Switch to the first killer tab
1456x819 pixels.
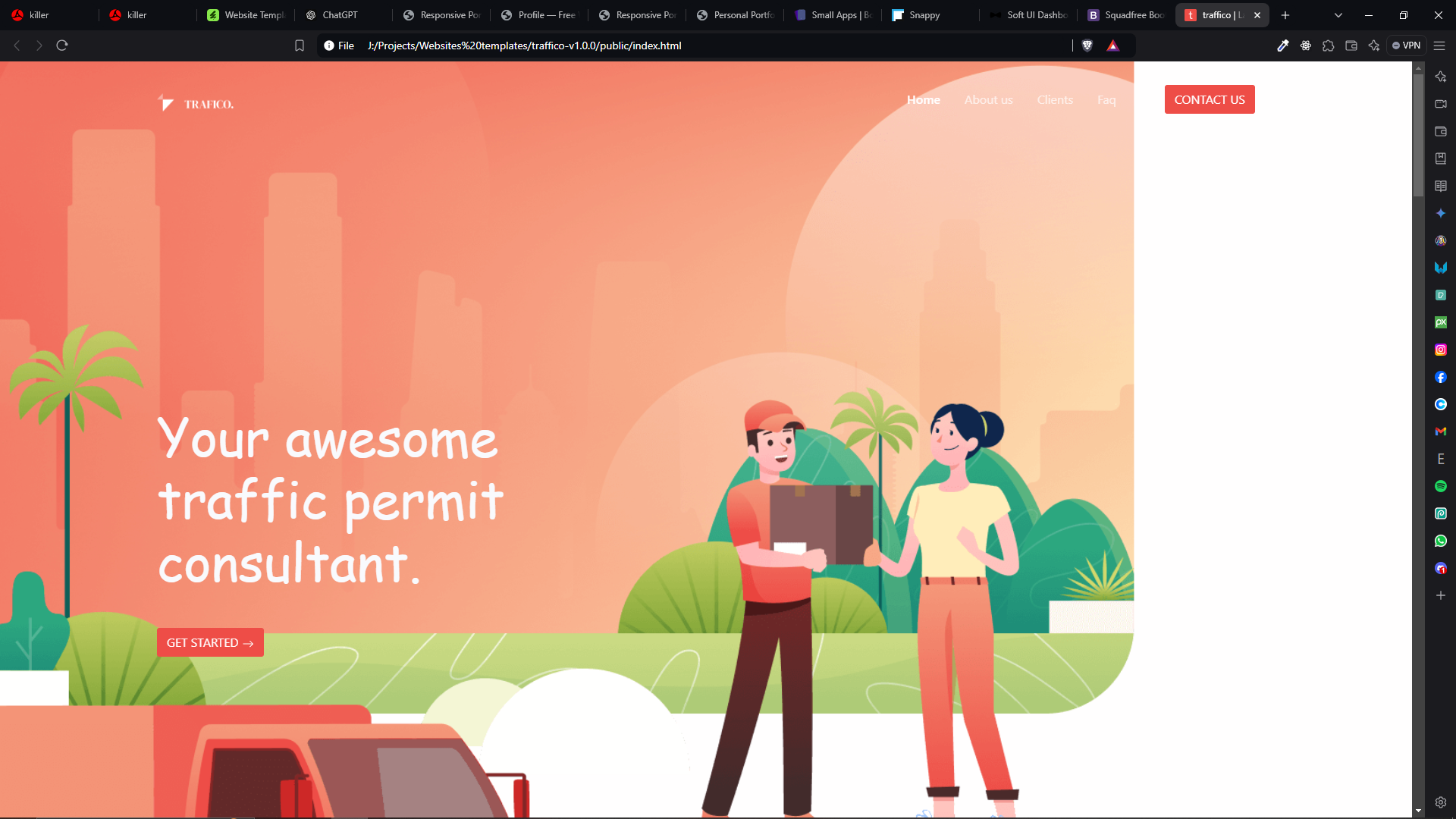tap(49, 15)
